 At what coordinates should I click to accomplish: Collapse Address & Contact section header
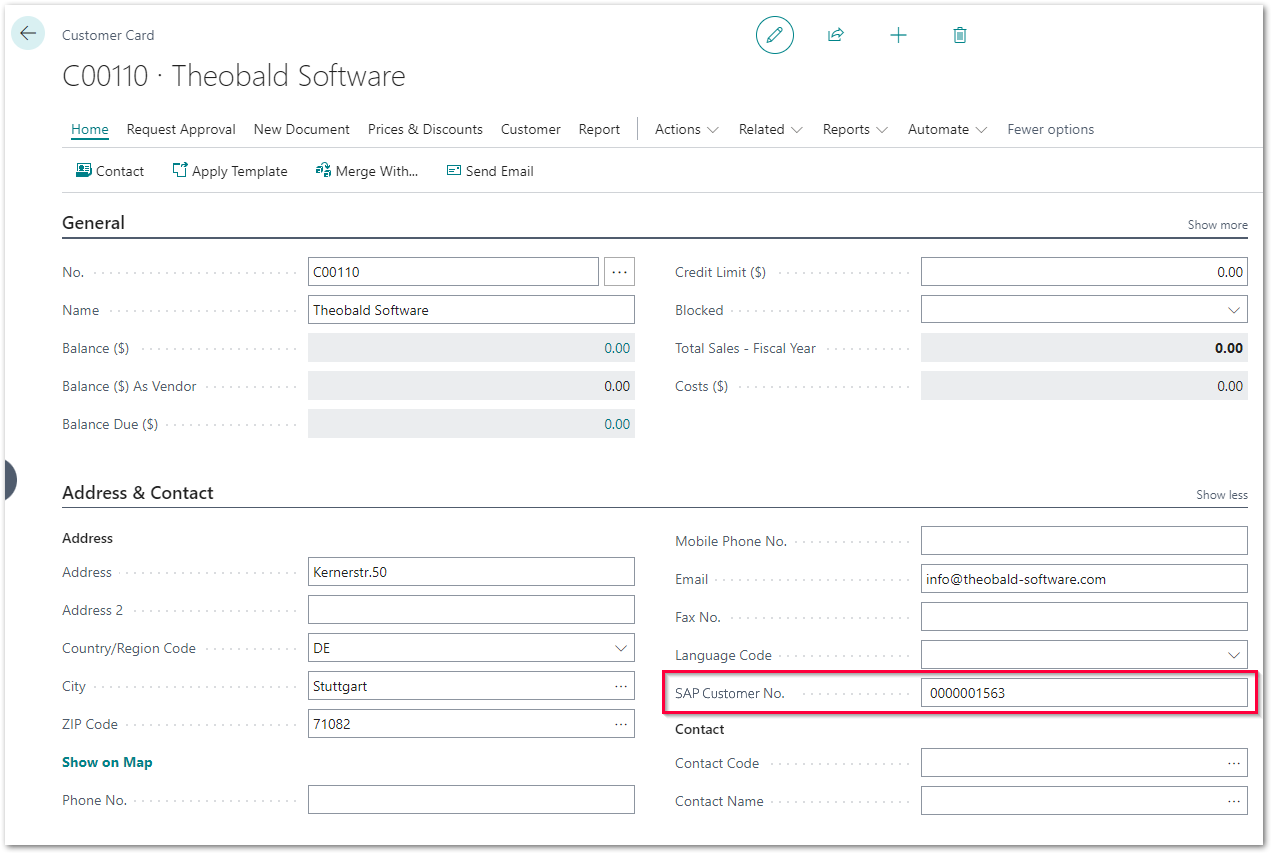coord(138,493)
